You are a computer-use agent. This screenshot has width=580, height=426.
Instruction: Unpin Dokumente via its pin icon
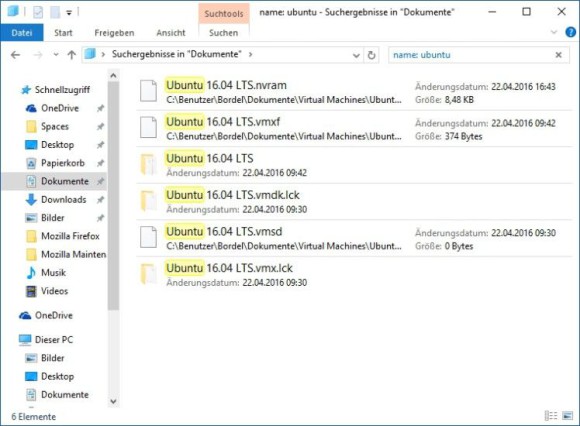click(x=100, y=182)
